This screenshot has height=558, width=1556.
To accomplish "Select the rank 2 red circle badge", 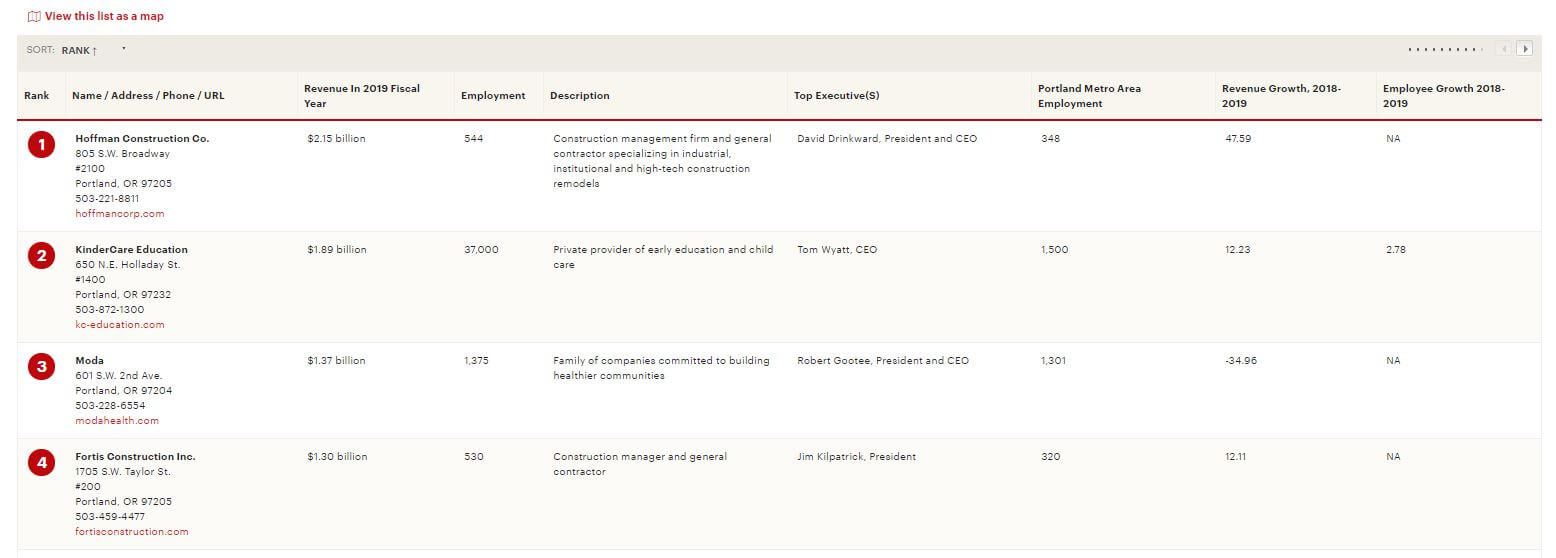I will coord(41,257).
